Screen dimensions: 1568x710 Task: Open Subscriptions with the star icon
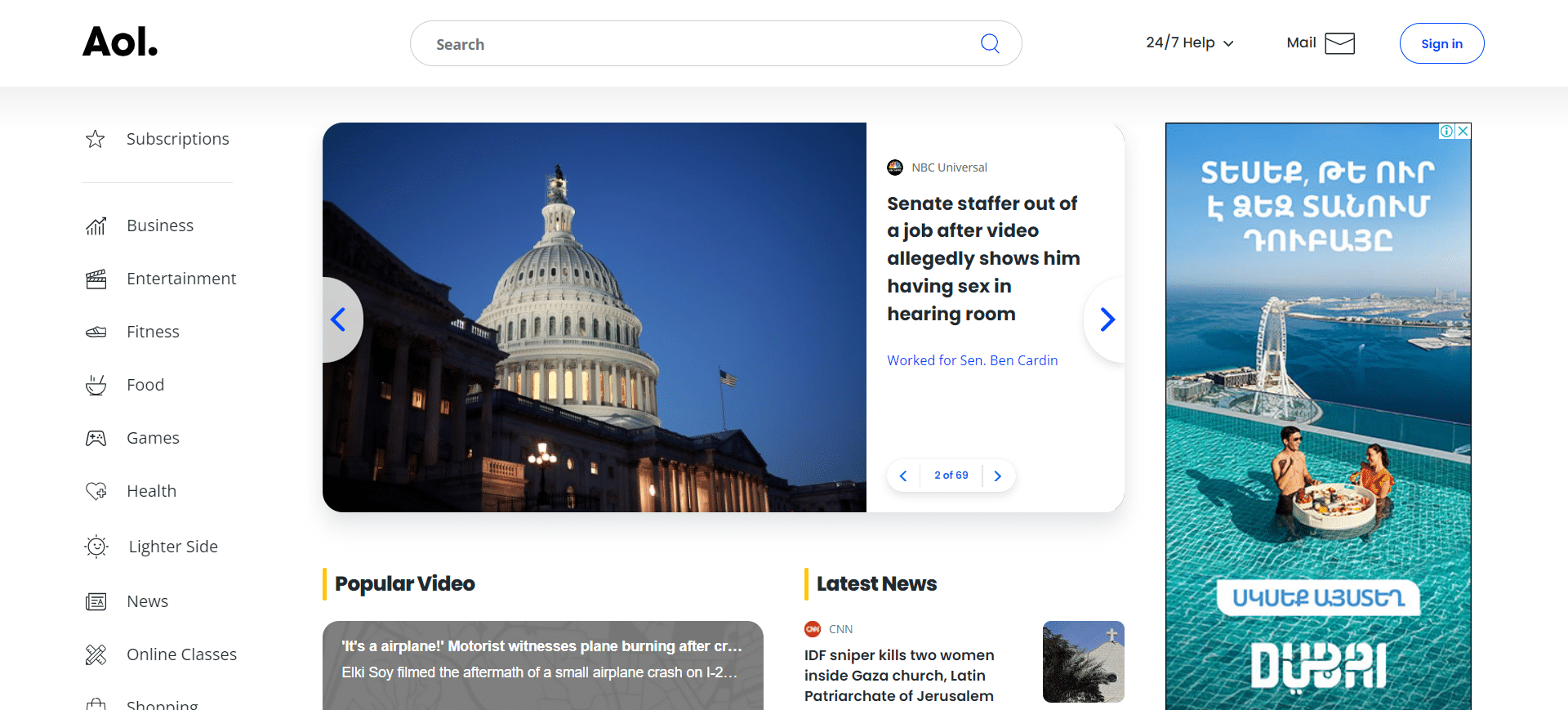click(96, 139)
